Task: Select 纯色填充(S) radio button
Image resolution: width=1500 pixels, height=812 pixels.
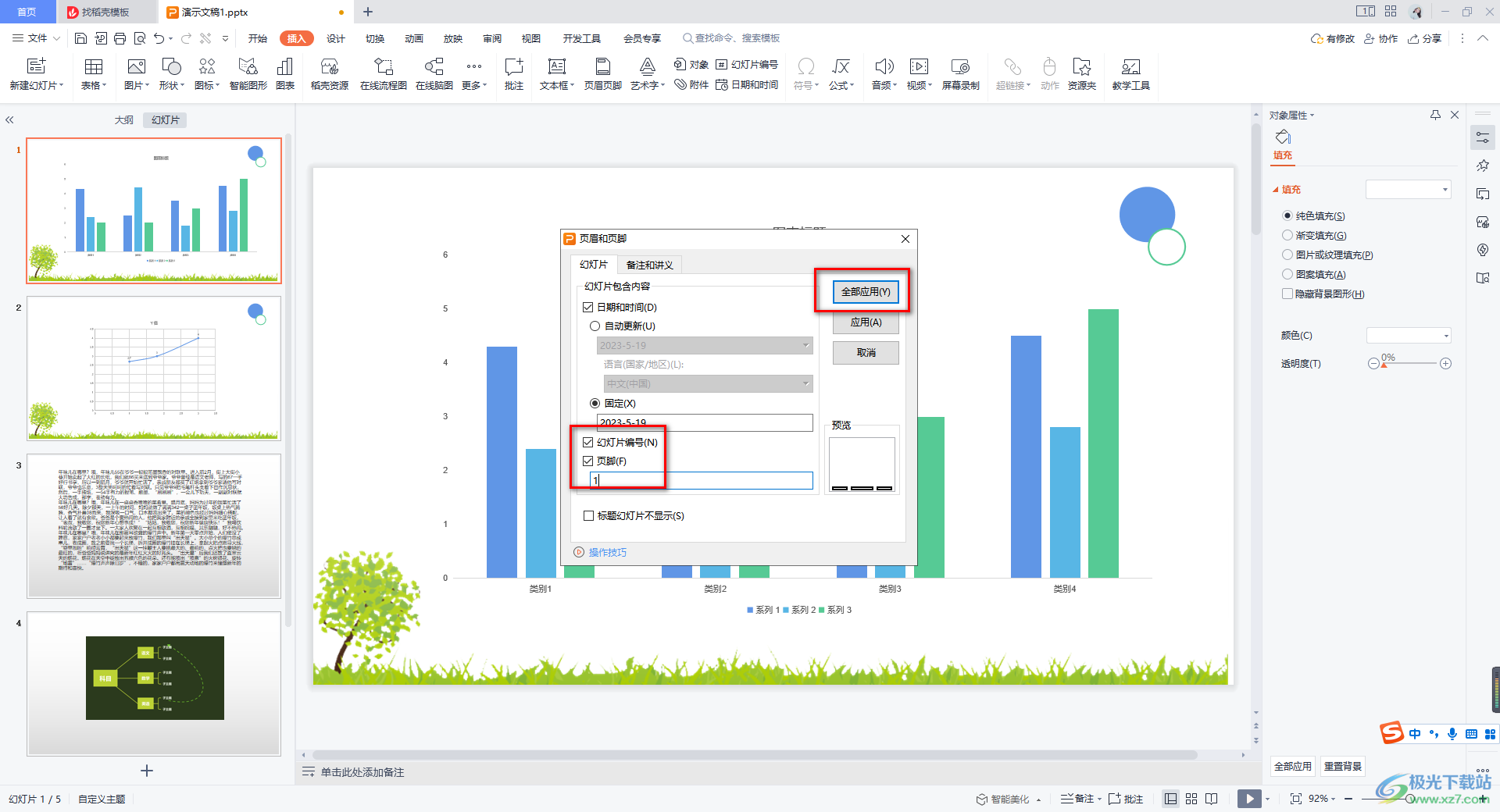Action: tap(1287, 215)
